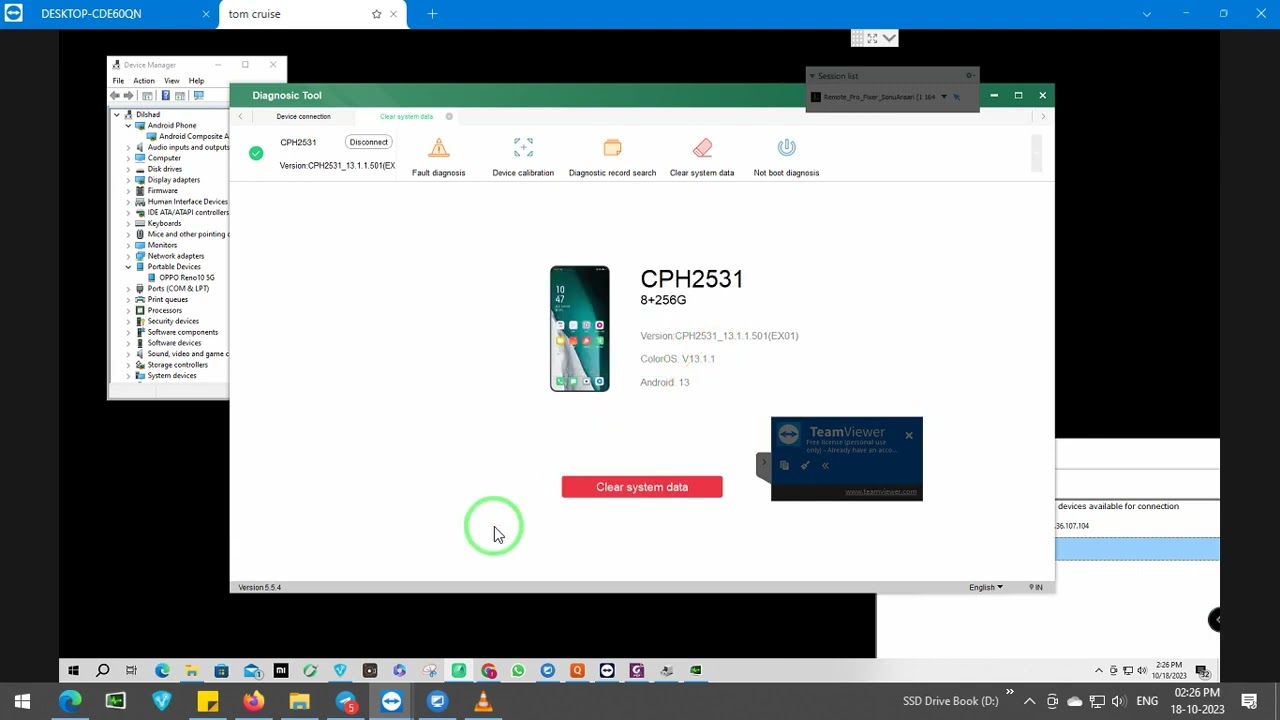Open File Explorer on local taskbar
Screen dimensions: 1280x720
(x=299, y=701)
